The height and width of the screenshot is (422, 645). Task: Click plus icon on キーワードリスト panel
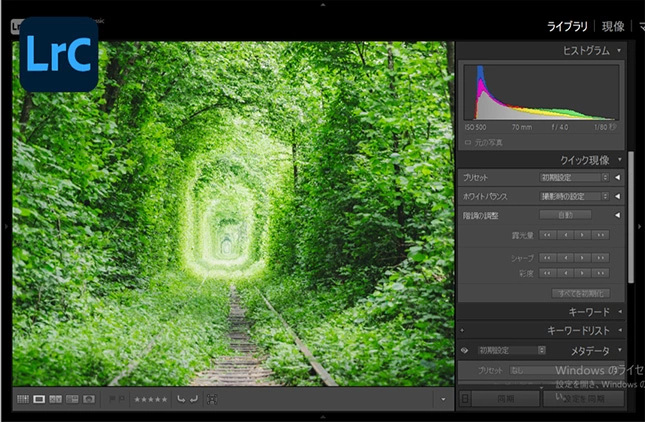[x=462, y=330]
